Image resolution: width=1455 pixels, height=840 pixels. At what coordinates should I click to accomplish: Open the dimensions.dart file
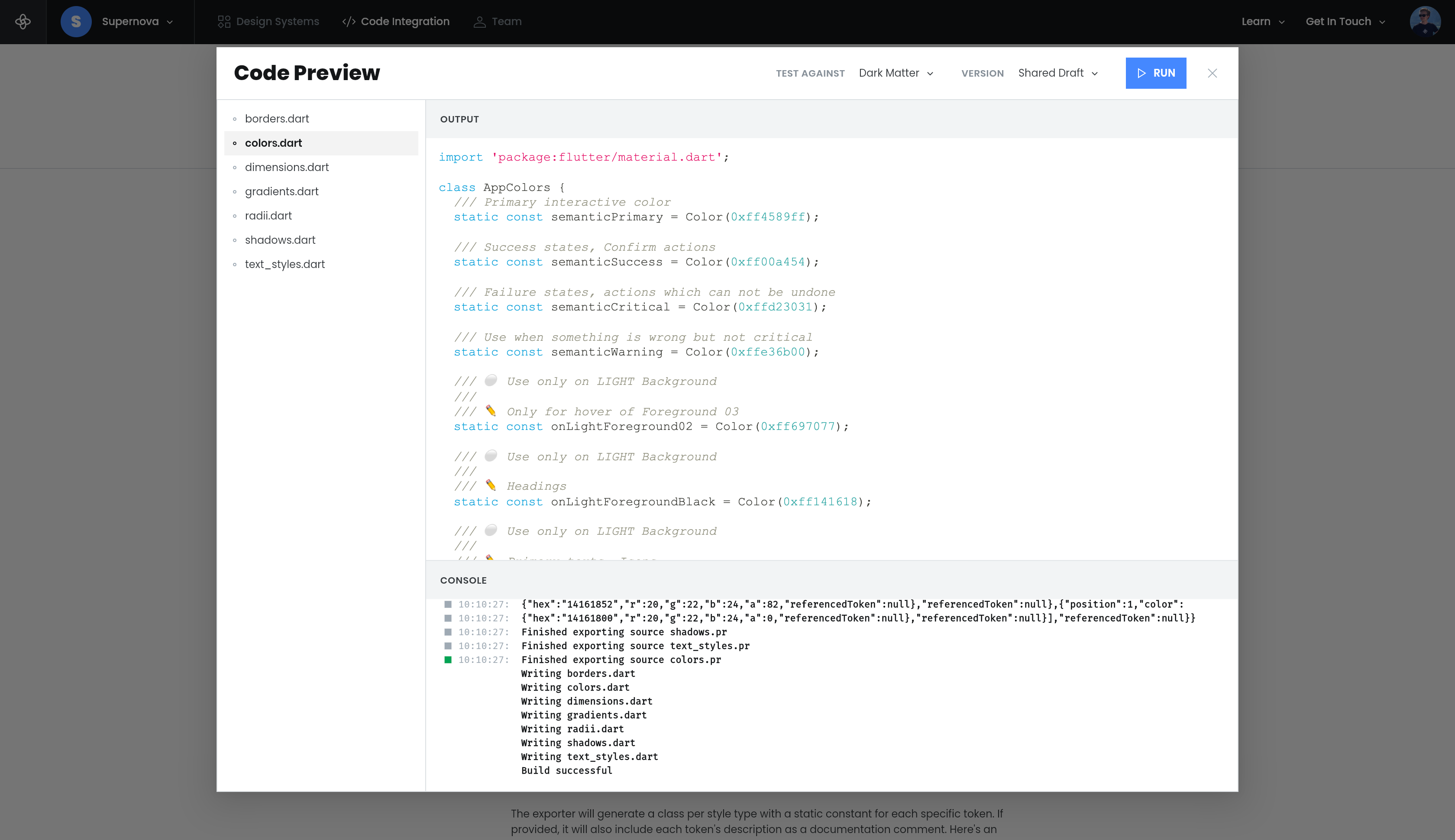click(x=321, y=167)
